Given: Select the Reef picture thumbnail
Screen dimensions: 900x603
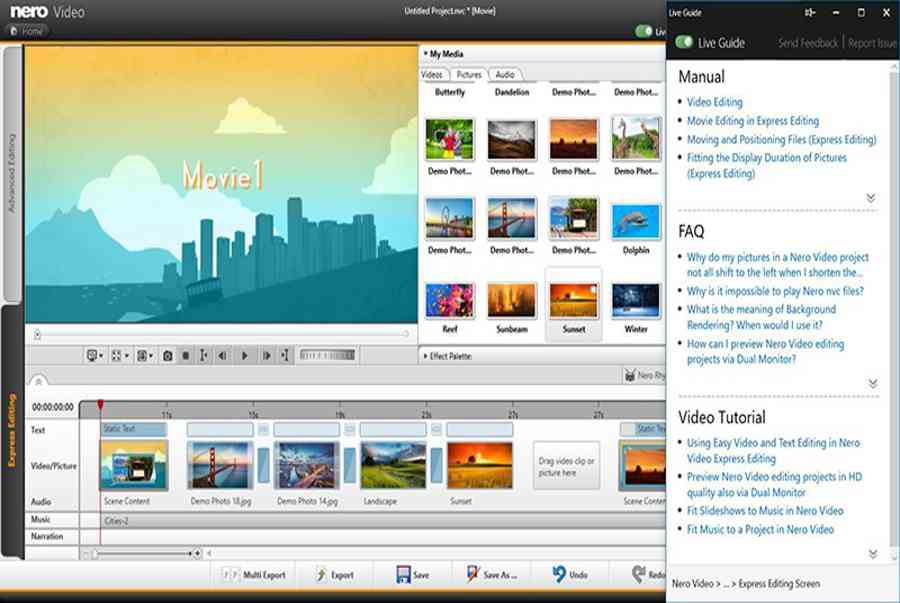Looking at the screenshot, I should 450,300.
